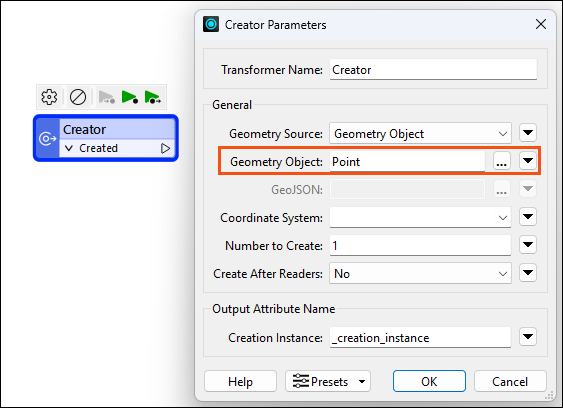Run from this transformer (green play arrow icon)
The width and height of the screenshot is (563, 408).
point(153,97)
